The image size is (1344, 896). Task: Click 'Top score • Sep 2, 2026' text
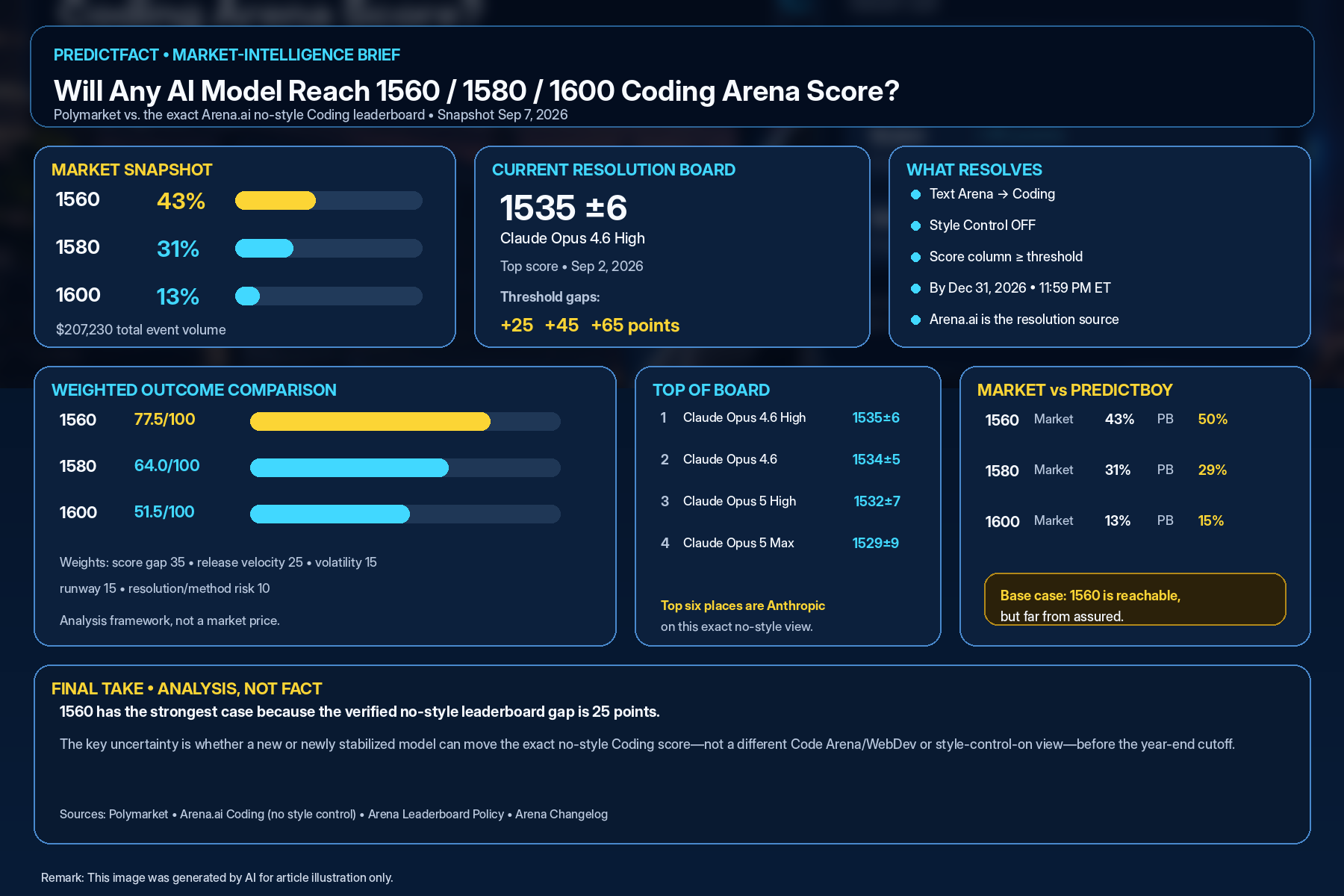point(571,267)
